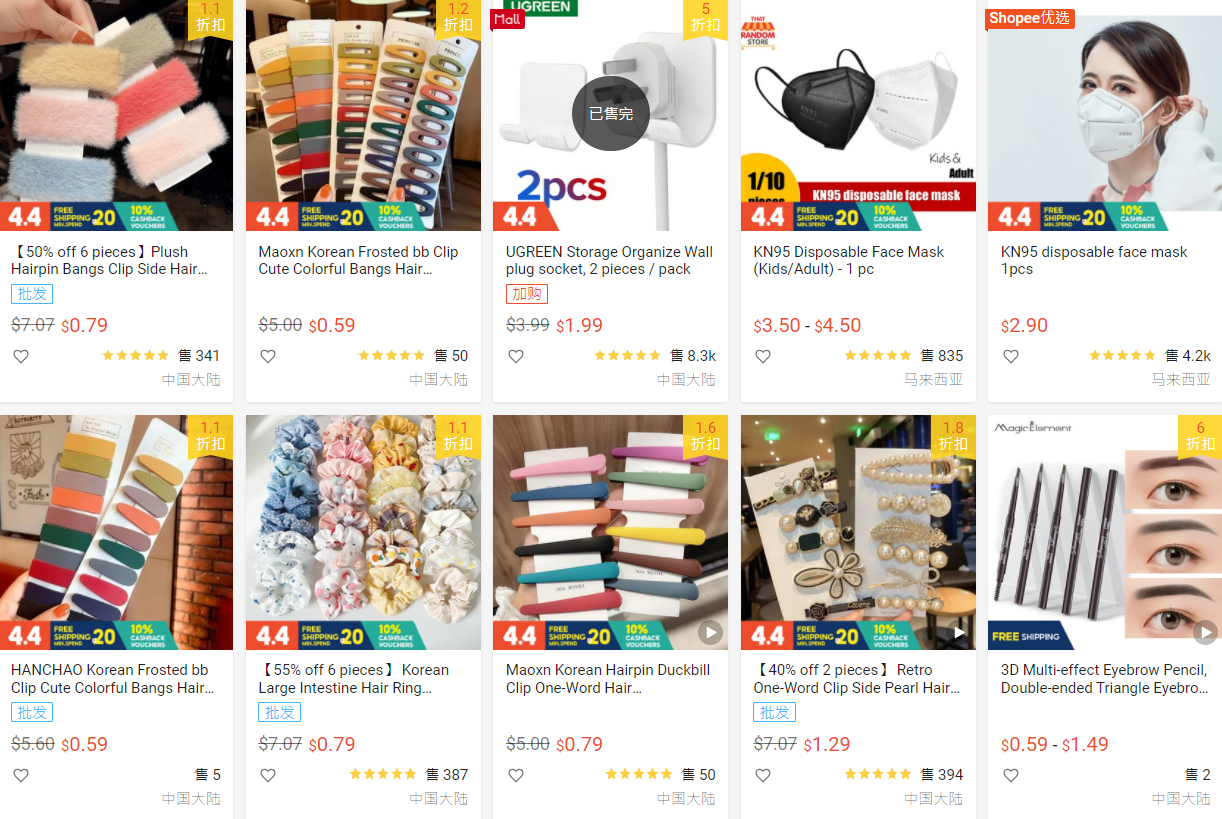The width and height of the screenshot is (1222, 819).
Task: Favorite the 3D Multi-effect Eyebrow Pencil
Action: coord(1011,775)
